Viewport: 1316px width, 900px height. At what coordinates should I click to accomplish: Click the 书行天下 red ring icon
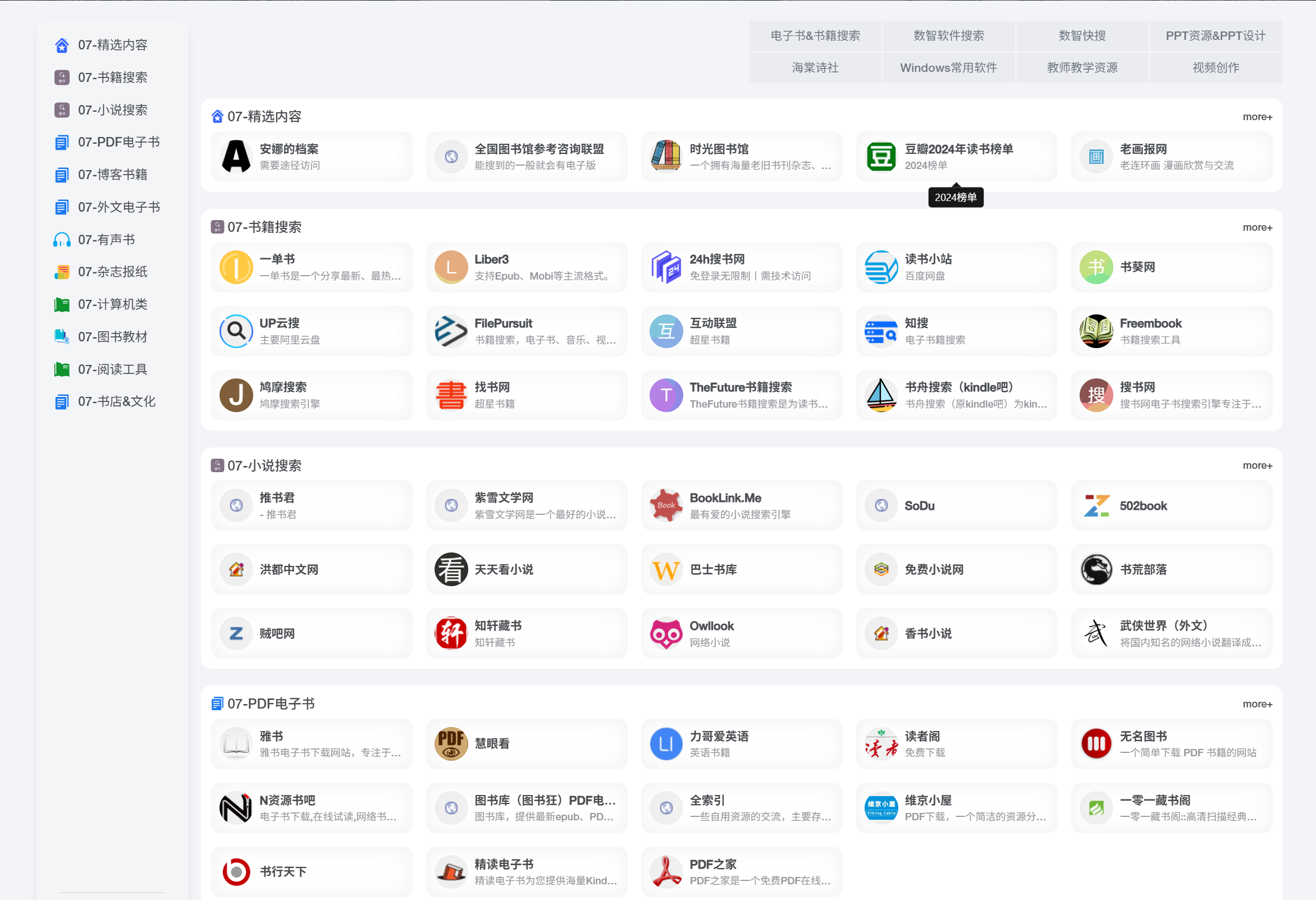(x=236, y=872)
